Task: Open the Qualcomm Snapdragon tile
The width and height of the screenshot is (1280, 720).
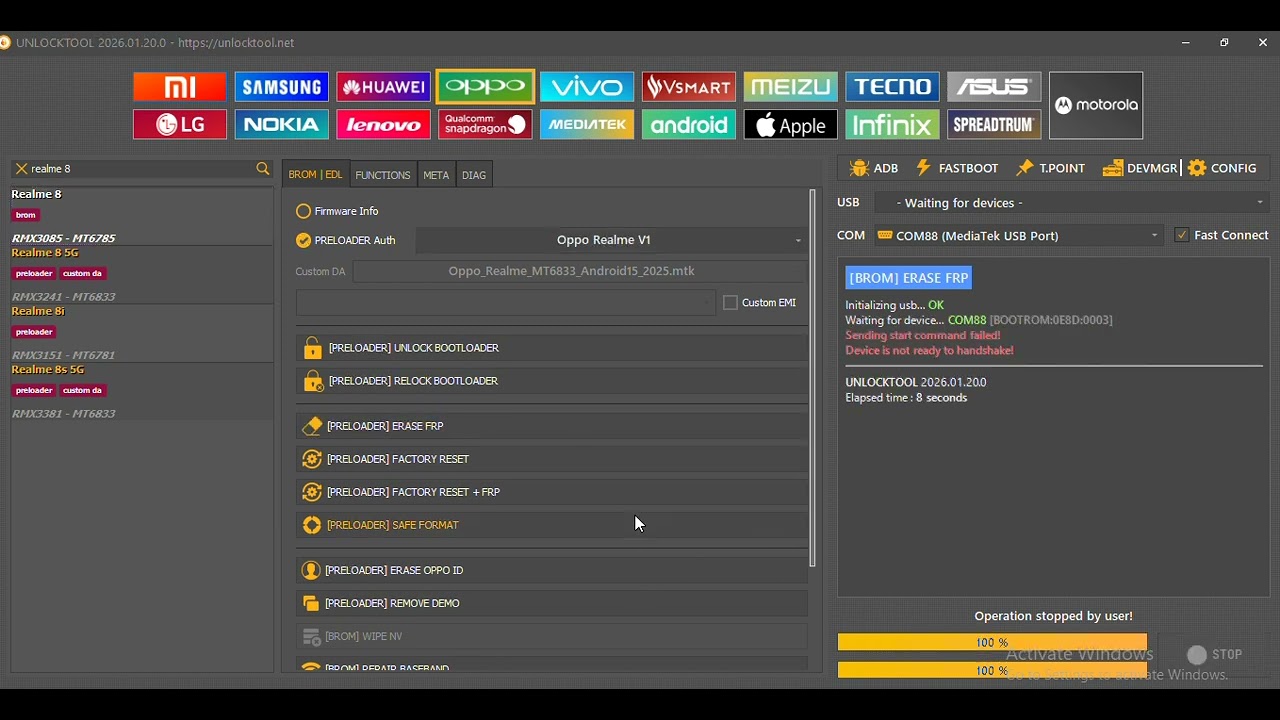Action: coord(485,124)
